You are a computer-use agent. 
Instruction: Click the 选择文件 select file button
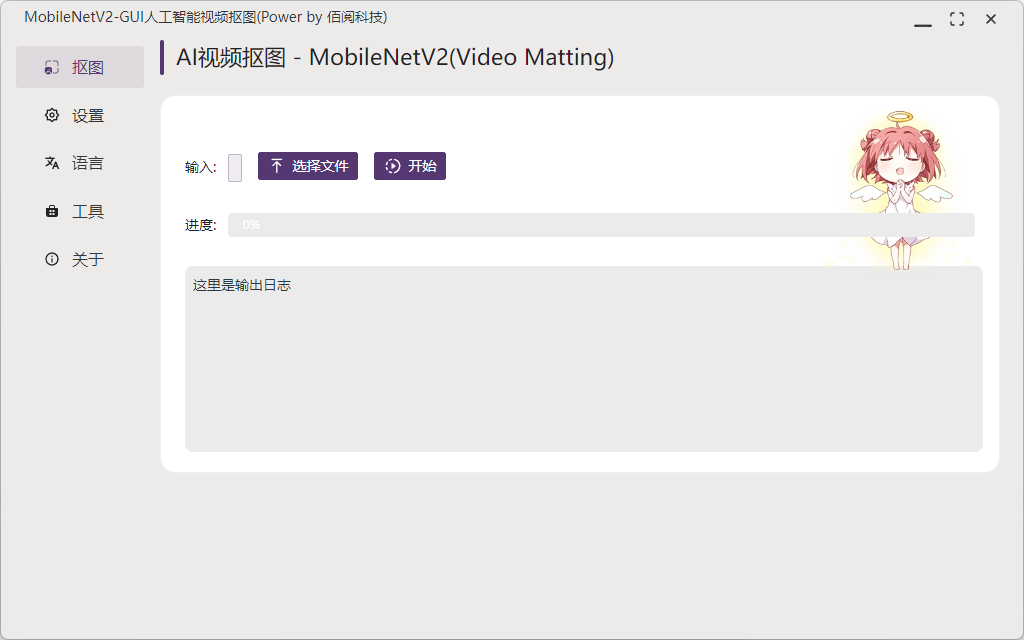point(307,166)
